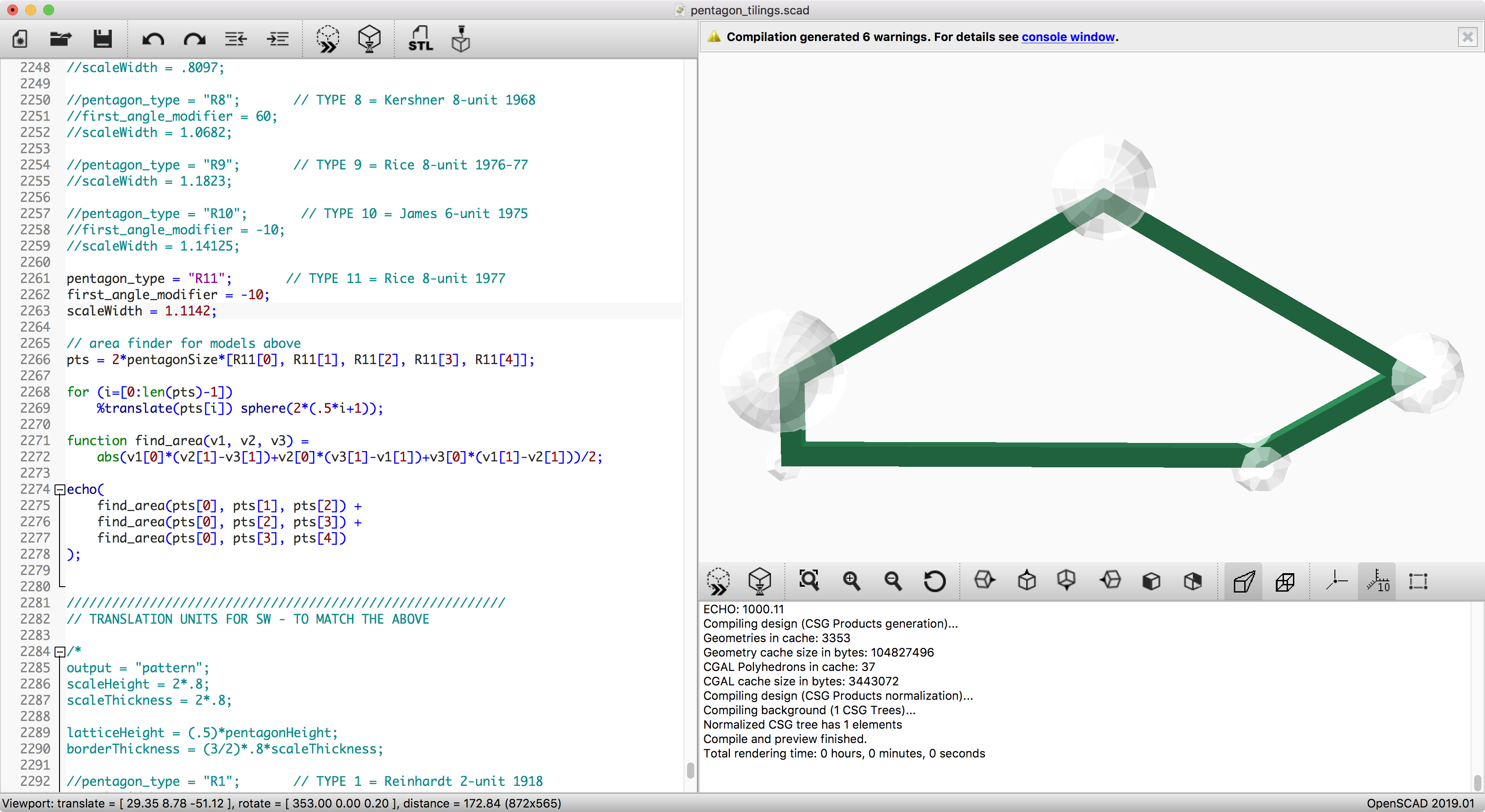Collapse the comment block at line 2284
This screenshot has width=1485, height=812.
60,652
